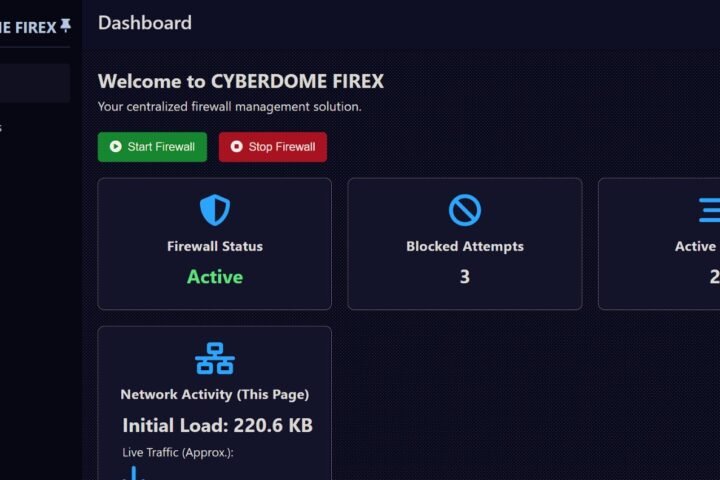Image resolution: width=720 pixels, height=480 pixels.
Task: Click the stop circle icon inside Stop Firewall
Action: (x=236, y=147)
